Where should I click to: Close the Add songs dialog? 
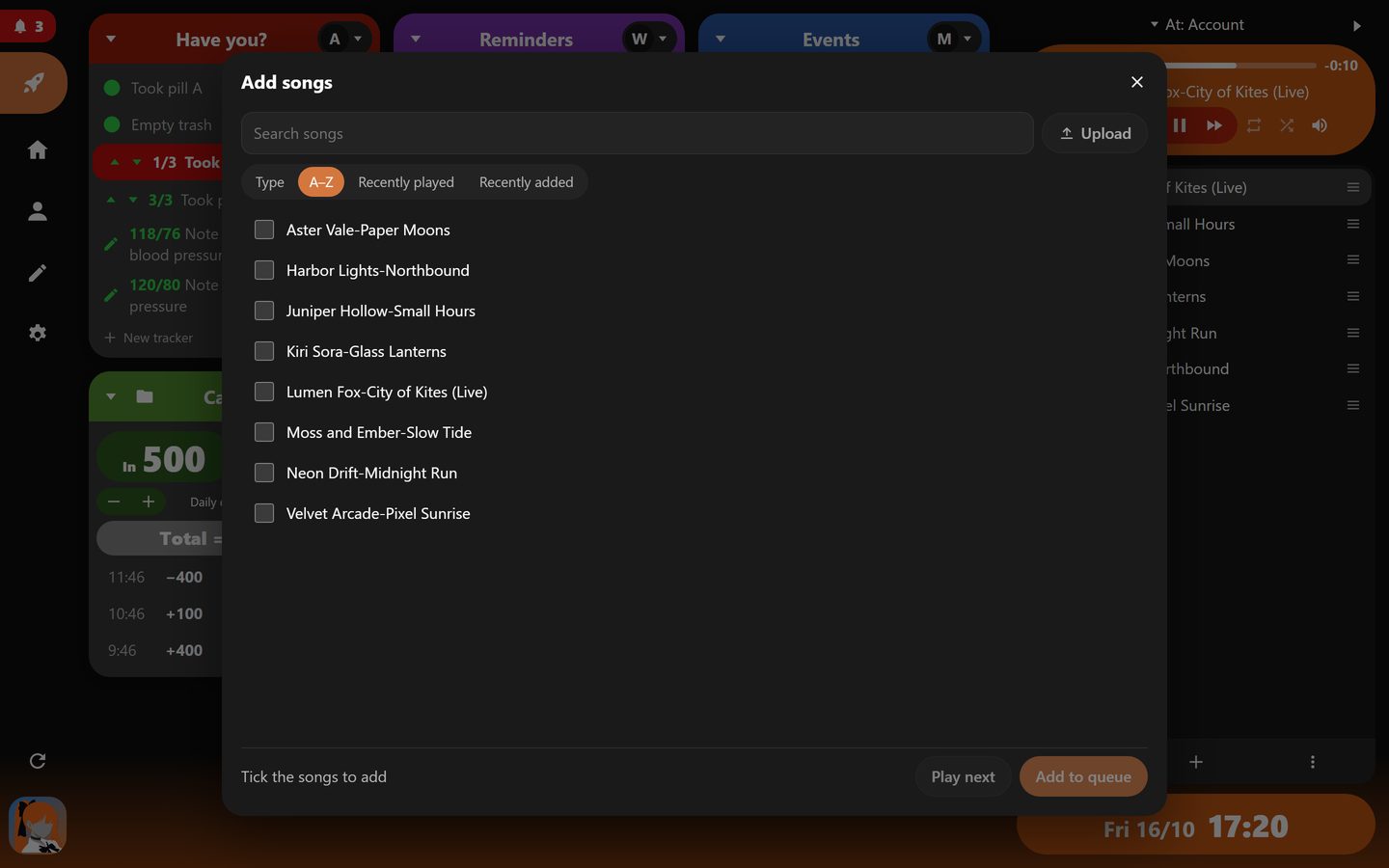(x=1137, y=82)
